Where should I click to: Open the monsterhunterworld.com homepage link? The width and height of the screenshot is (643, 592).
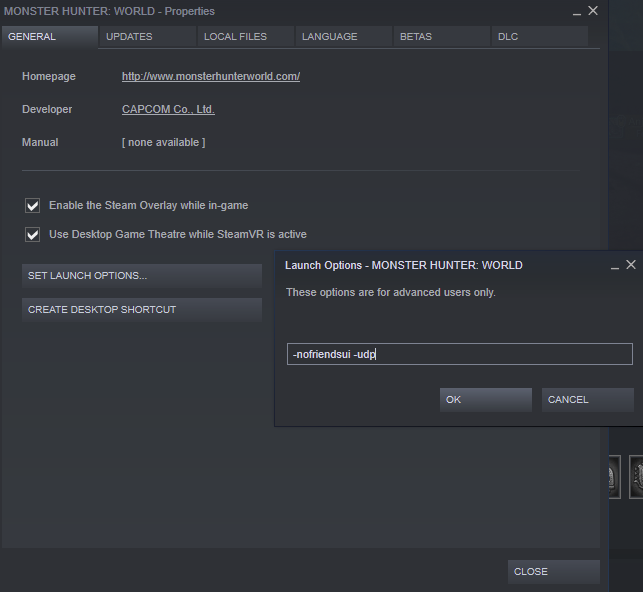211,76
